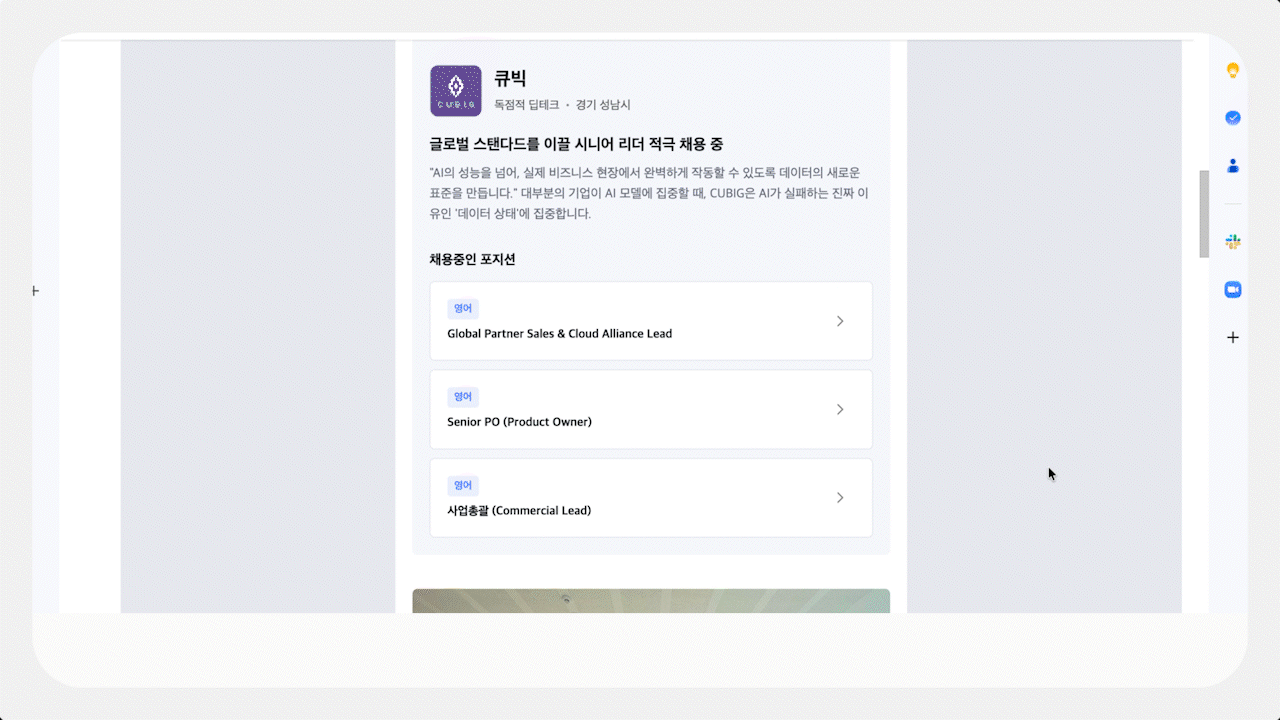Click the purple CUBIG company logo
This screenshot has height=720, width=1280.
pos(456,91)
